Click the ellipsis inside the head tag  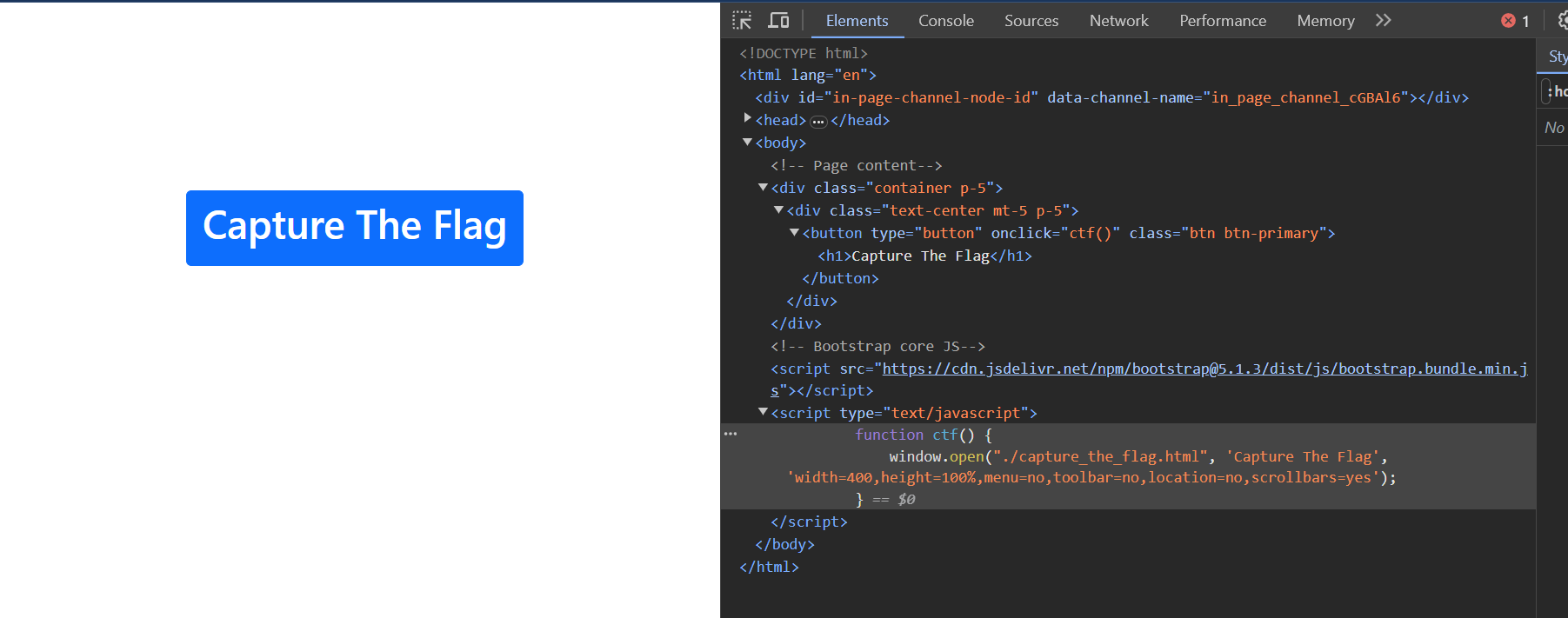pyautogui.click(x=818, y=122)
